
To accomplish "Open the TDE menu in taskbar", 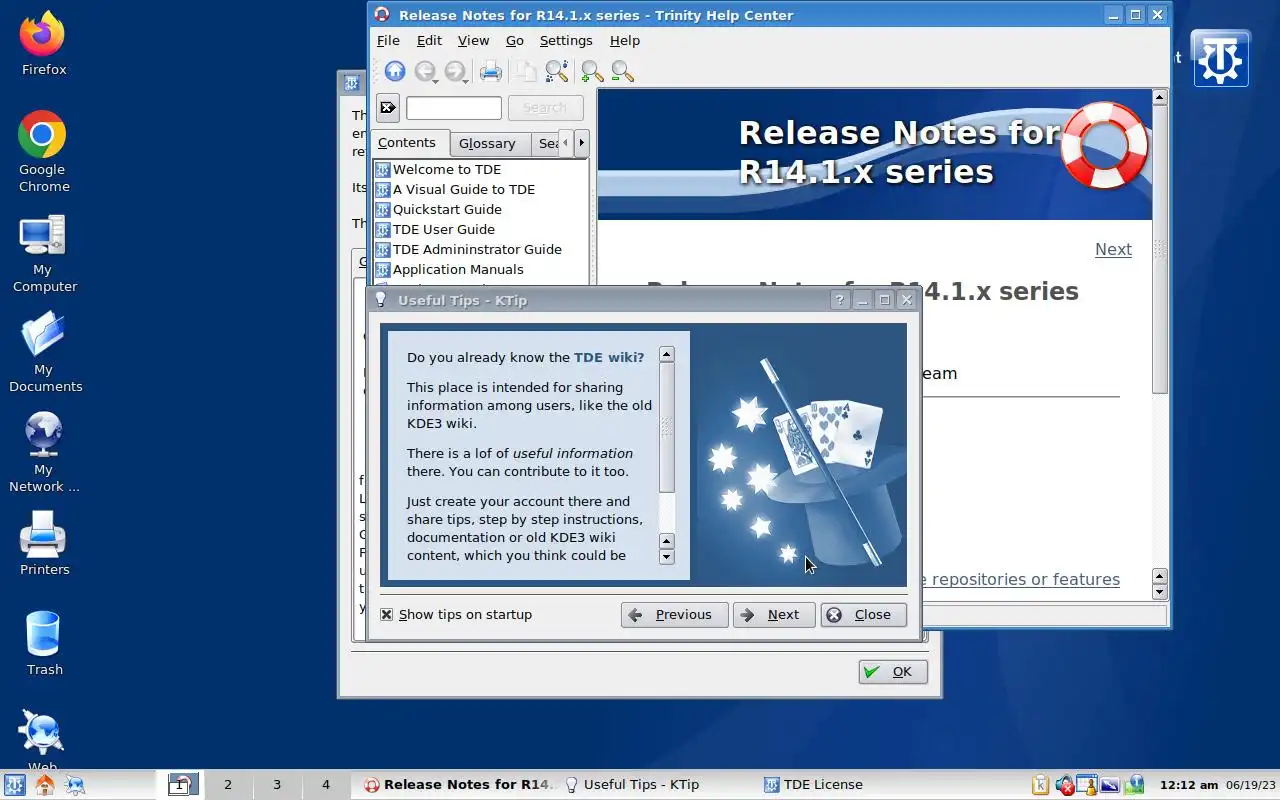I will 14,785.
